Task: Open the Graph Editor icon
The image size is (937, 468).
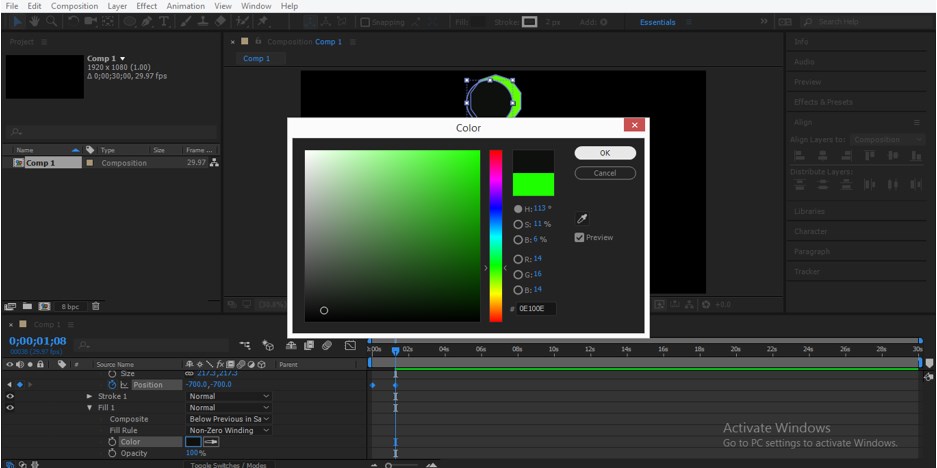Action: [350, 345]
